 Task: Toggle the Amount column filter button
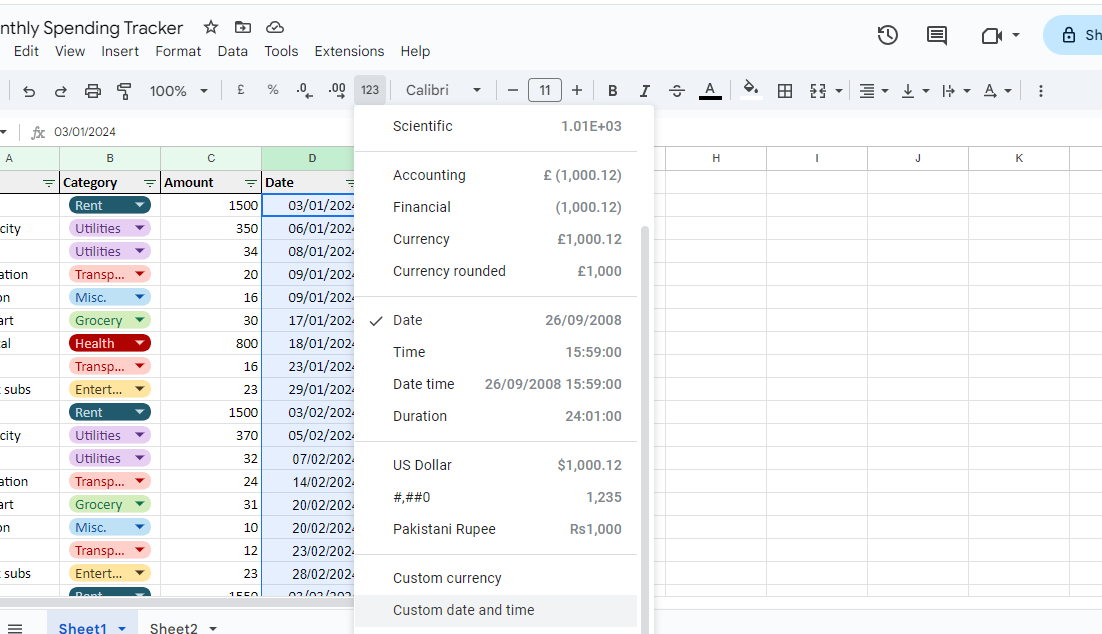pyautogui.click(x=251, y=183)
